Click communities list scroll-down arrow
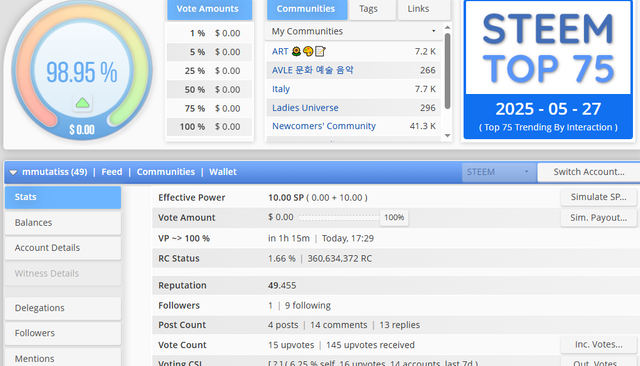The image size is (640, 366). [x=447, y=135]
